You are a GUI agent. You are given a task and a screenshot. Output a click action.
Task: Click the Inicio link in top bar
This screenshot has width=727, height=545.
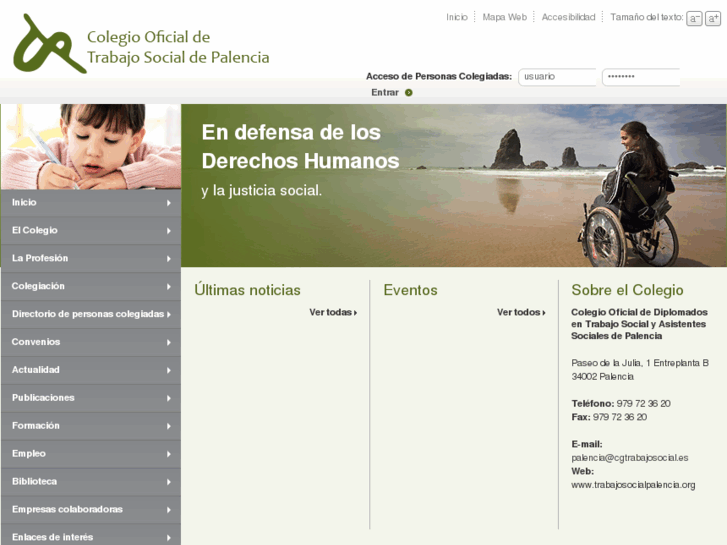pyautogui.click(x=457, y=17)
